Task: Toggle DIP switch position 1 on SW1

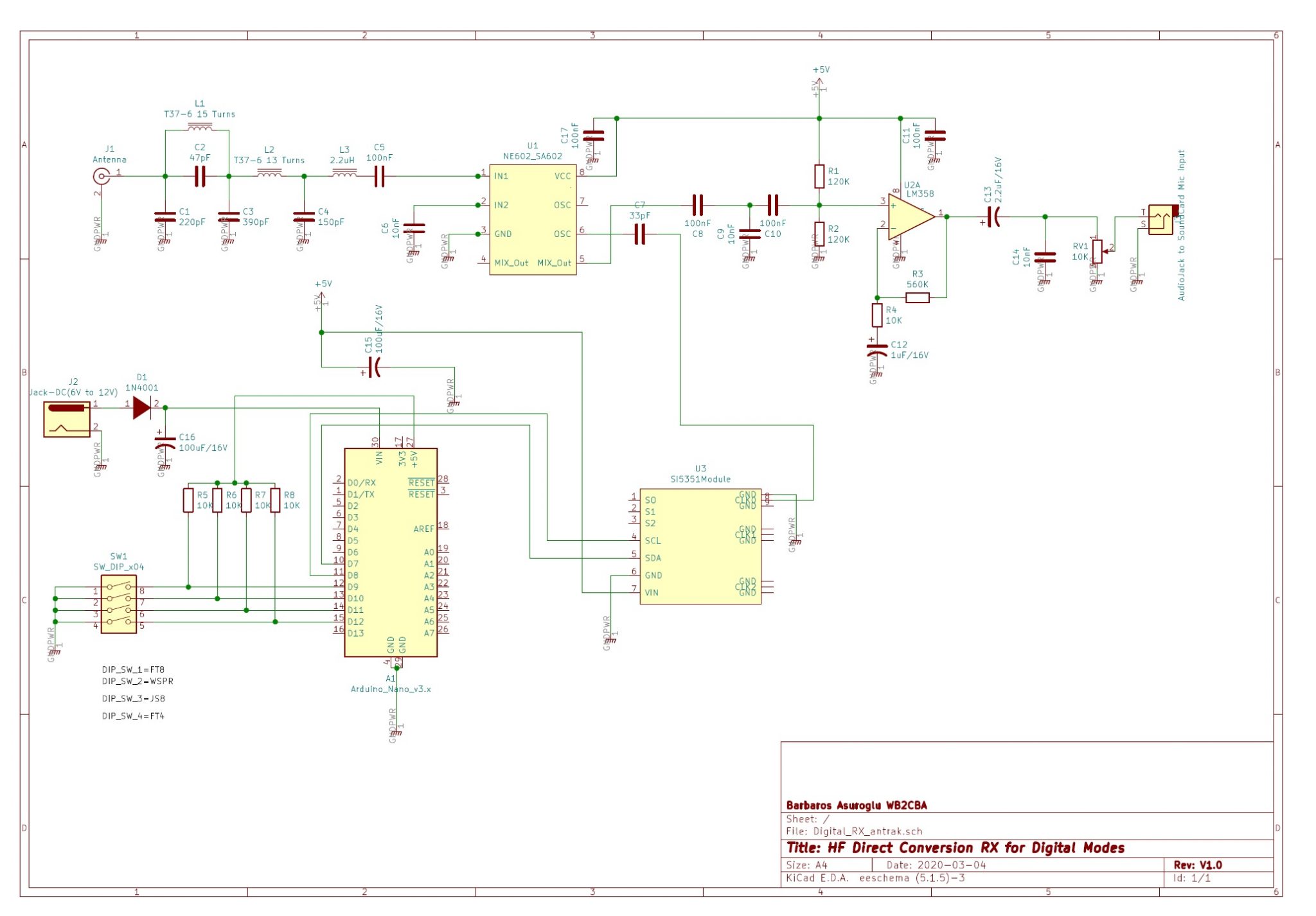Action: coord(119,585)
